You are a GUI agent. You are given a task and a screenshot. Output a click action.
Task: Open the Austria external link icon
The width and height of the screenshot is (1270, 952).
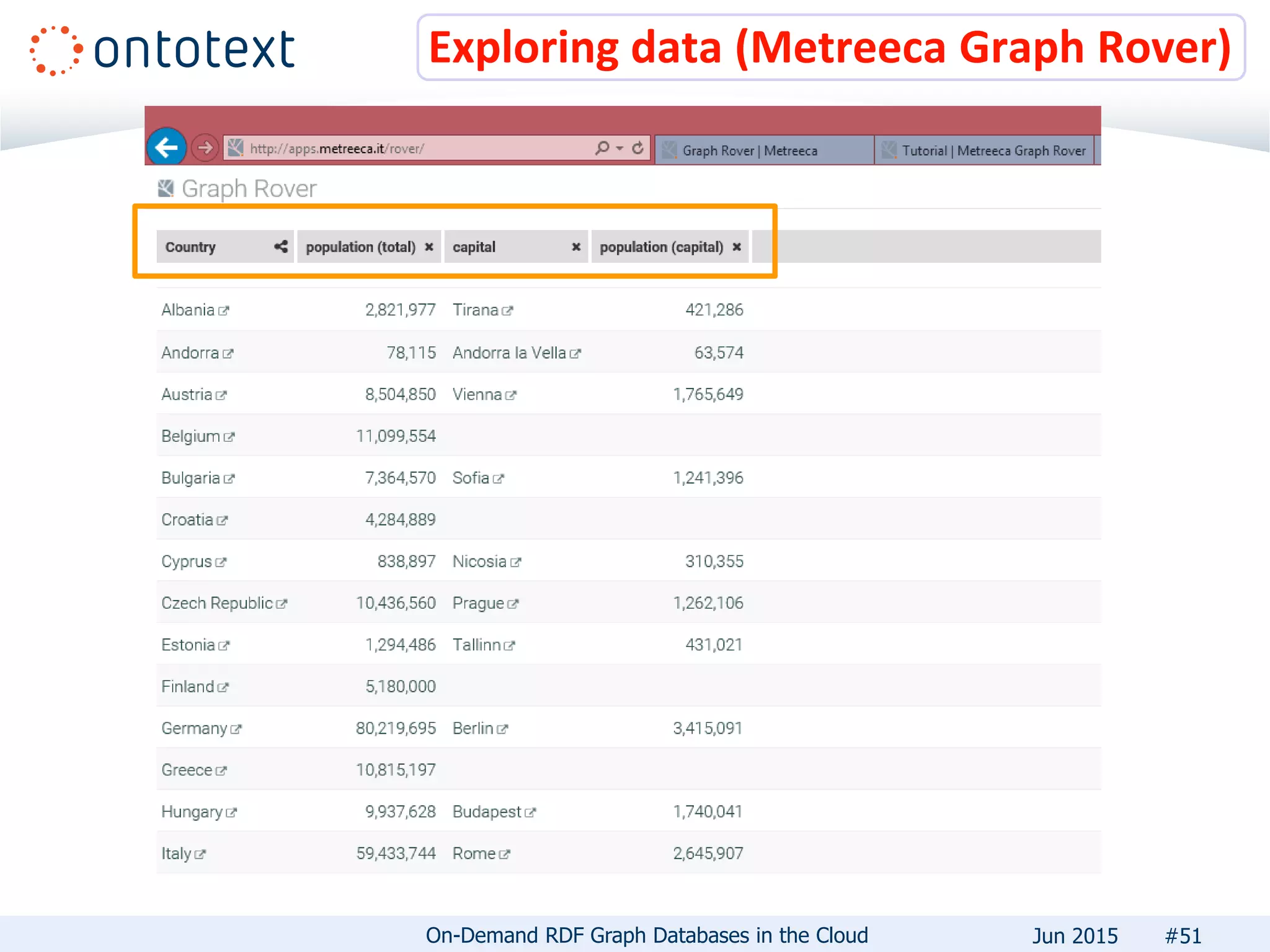coord(221,395)
